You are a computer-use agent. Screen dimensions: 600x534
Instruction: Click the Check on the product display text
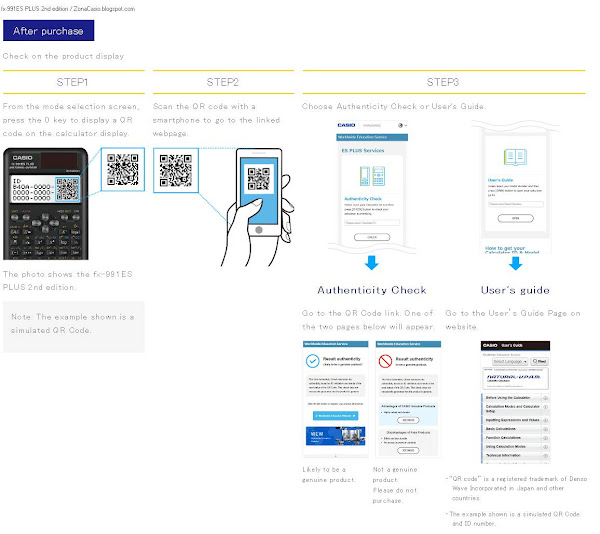[x=63, y=56]
